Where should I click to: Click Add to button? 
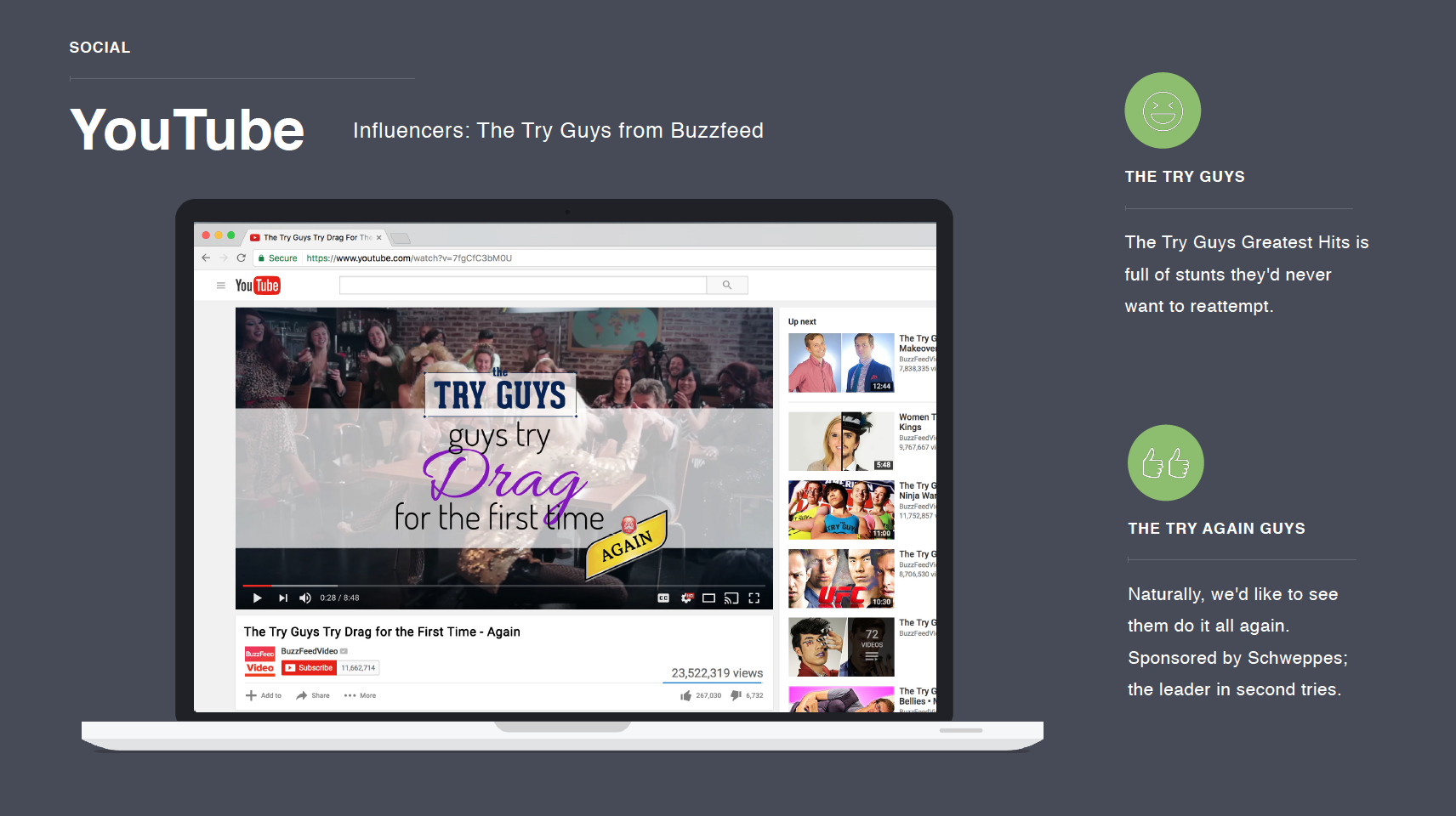tap(264, 695)
